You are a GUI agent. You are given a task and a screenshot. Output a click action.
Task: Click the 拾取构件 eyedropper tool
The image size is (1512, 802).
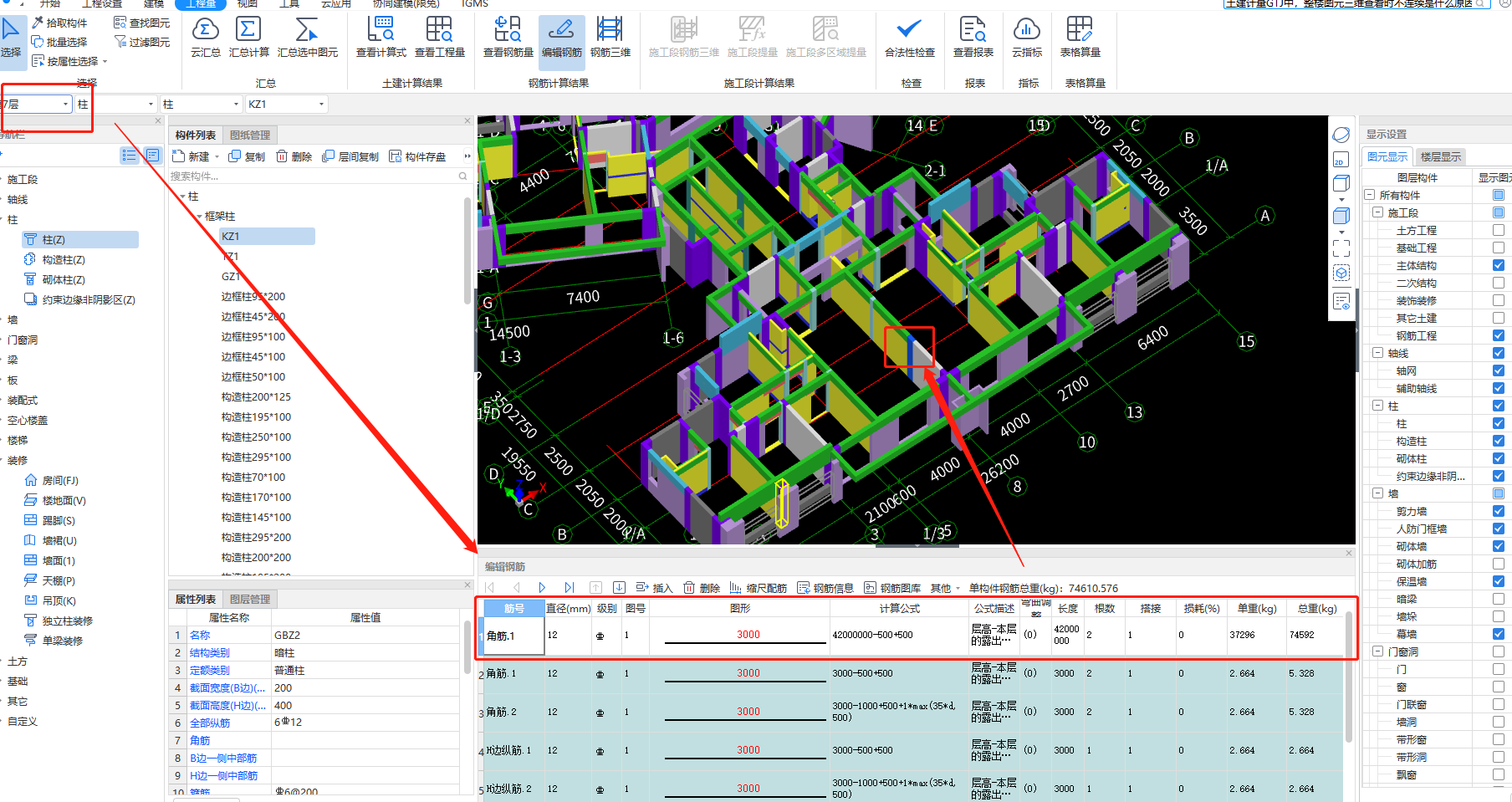(59, 23)
